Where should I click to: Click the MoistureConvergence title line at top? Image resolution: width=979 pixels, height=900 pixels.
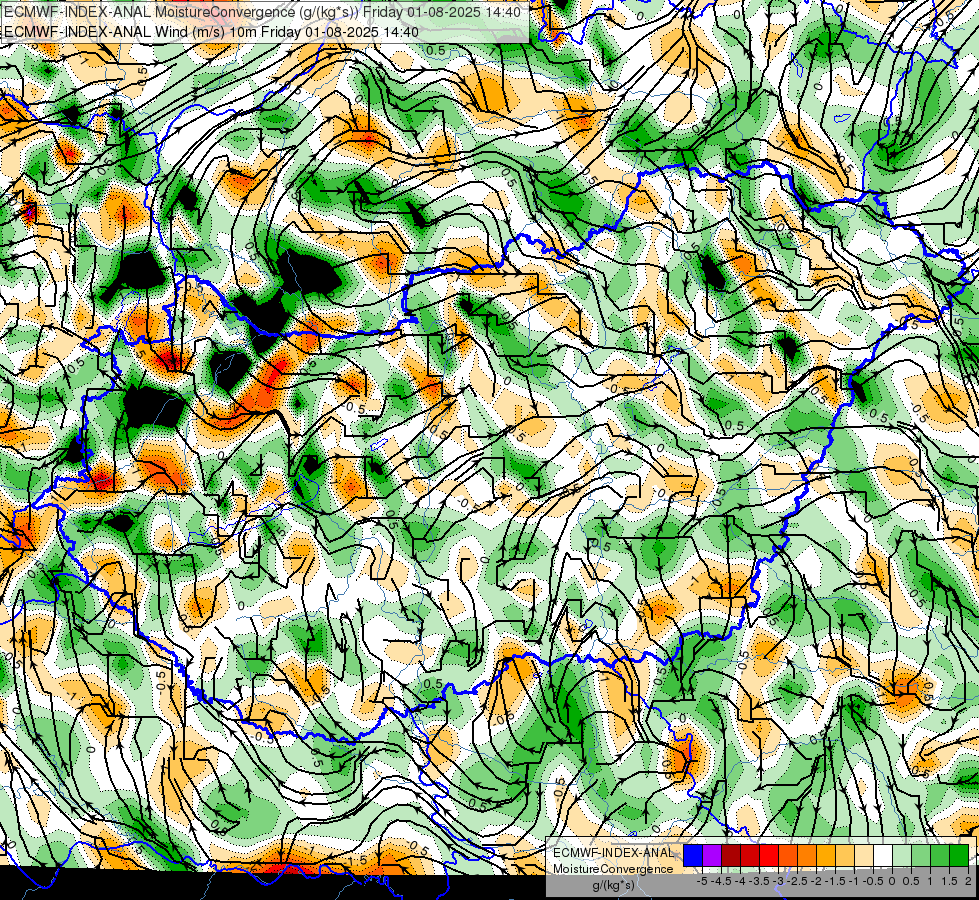(x=262, y=12)
